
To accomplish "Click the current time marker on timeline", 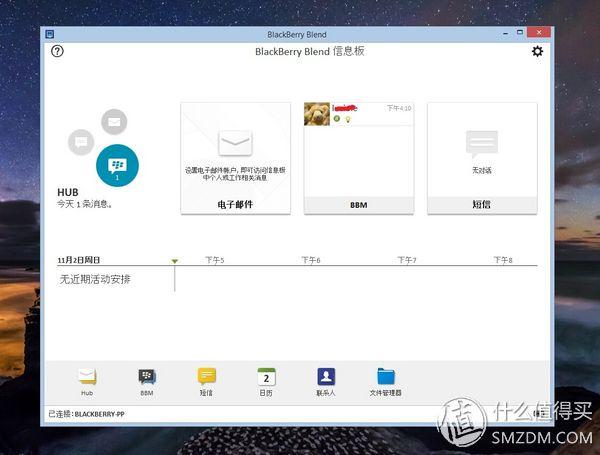I will [175, 261].
